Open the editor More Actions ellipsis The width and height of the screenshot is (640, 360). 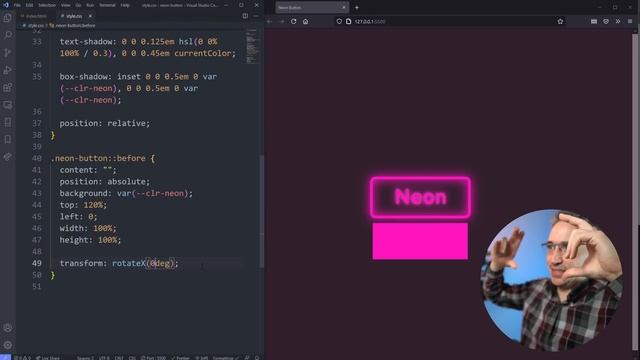(x=256, y=16)
